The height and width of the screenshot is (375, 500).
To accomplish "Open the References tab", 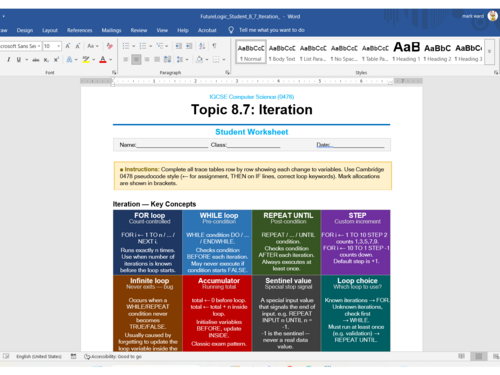I will tap(79, 30).
